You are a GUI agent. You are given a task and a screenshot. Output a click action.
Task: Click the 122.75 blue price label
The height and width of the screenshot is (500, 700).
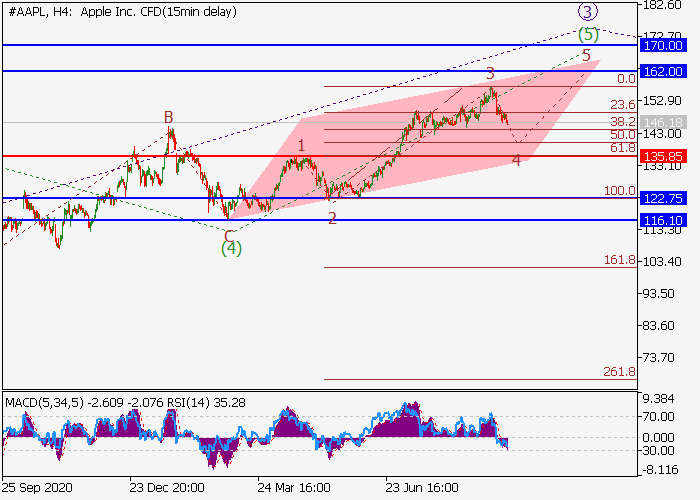pyautogui.click(x=662, y=198)
